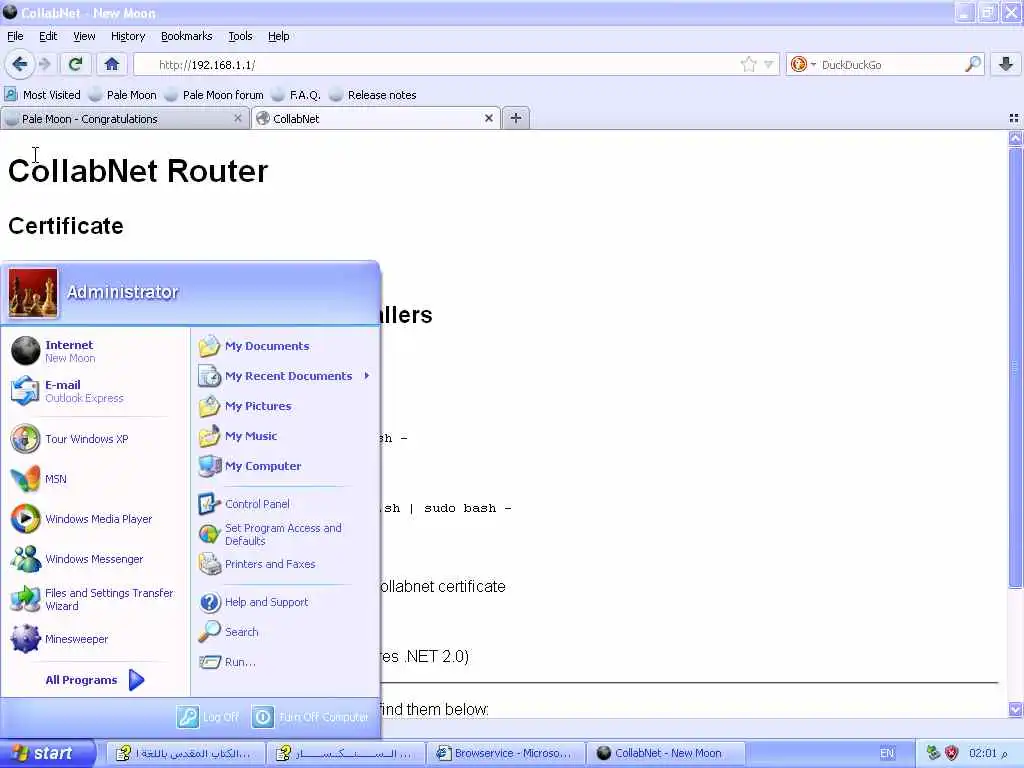
Task: Open the tab groups icon at right
Action: tap(1014, 118)
